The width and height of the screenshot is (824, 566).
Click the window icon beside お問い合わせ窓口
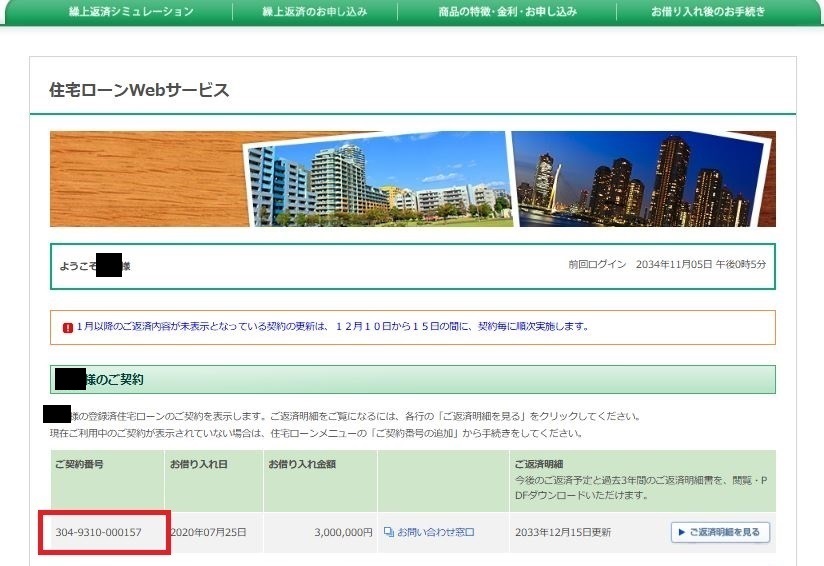(x=389, y=533)
